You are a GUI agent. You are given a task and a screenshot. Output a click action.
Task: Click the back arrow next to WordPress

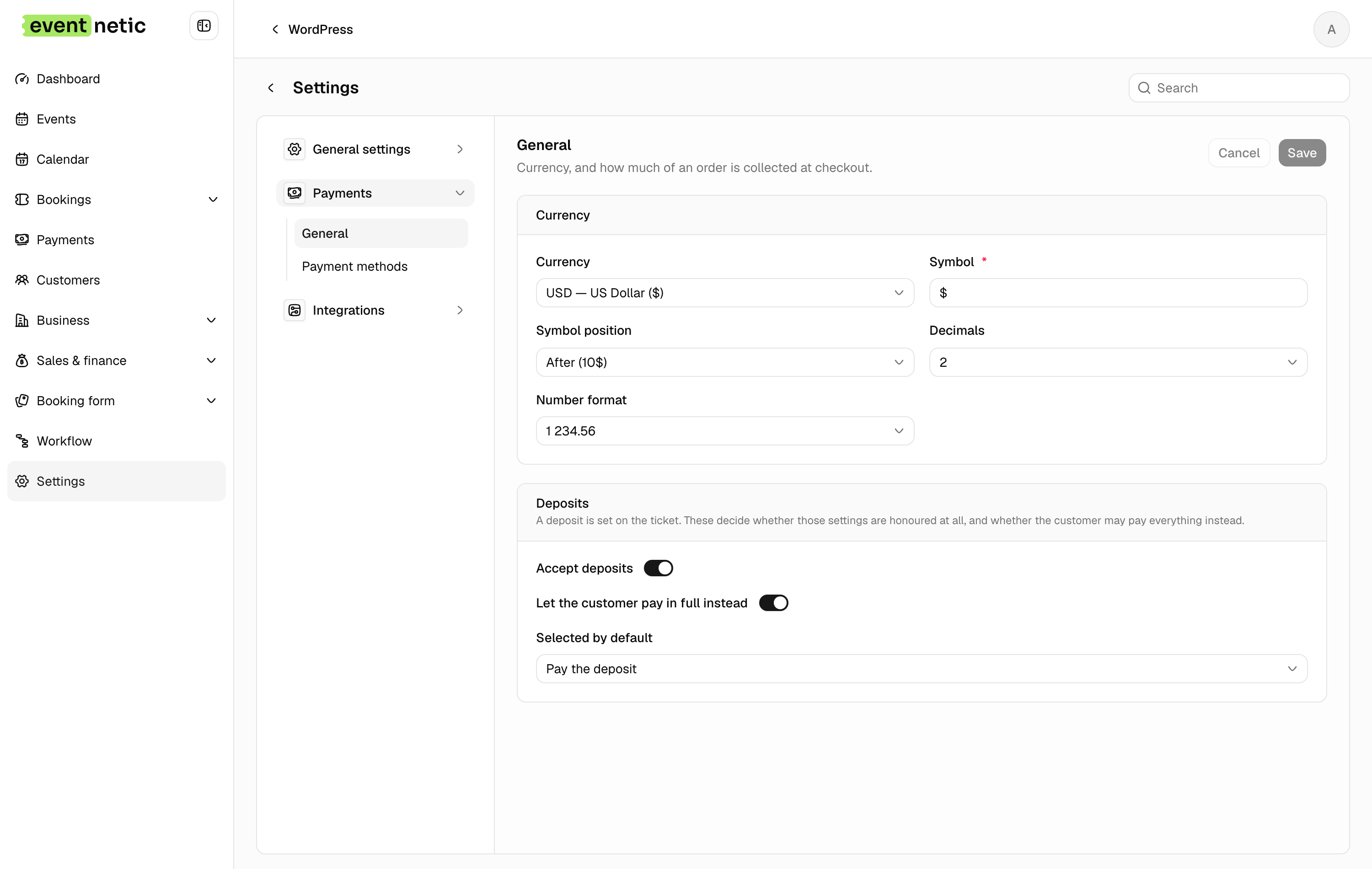coord(275,29)
